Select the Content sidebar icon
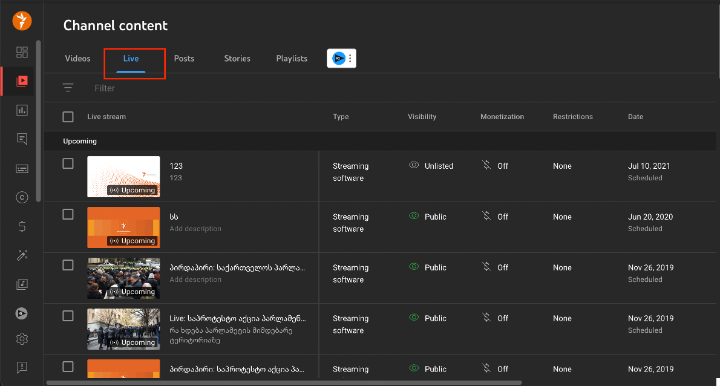Viewport: 720px width, 386px height. pyautogui.click(x=22, y=81)
